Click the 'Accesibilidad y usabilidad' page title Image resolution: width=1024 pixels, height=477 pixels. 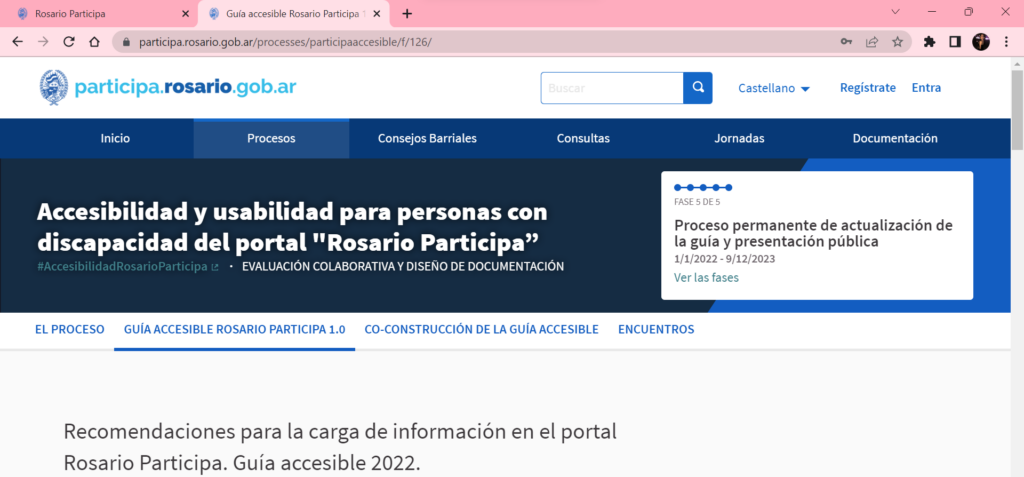point(292,227)
